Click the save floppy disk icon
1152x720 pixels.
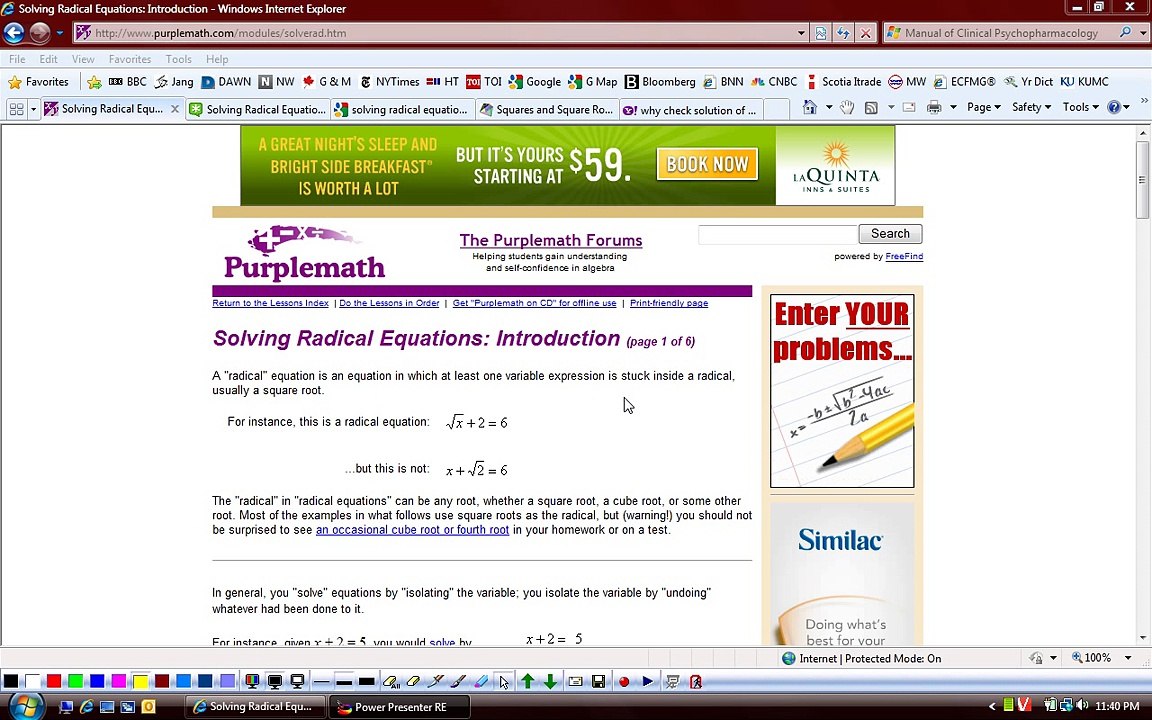click(x=598, y=682)
